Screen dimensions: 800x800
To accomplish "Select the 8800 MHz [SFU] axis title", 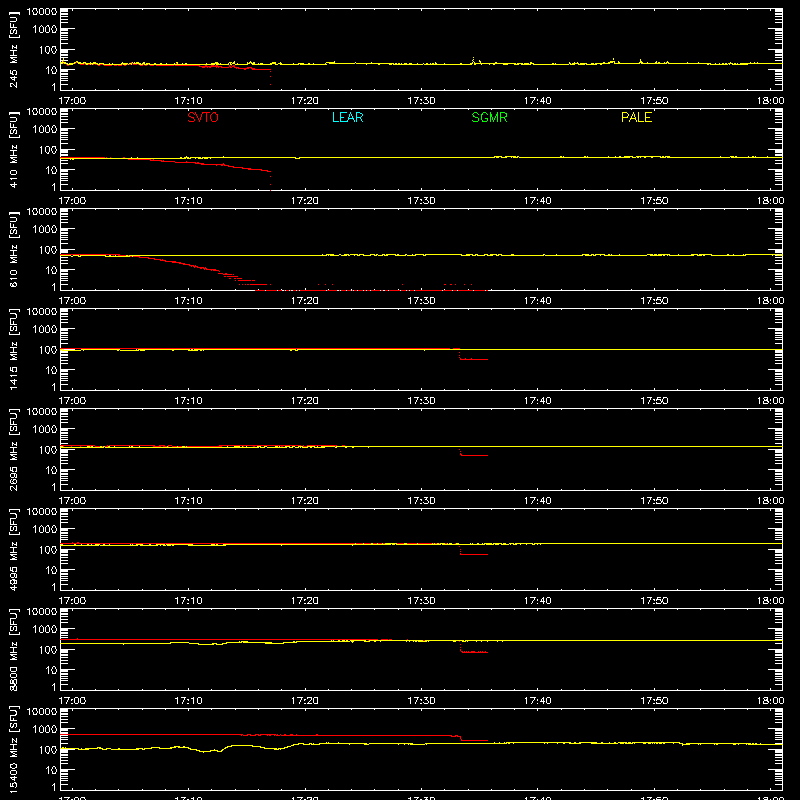I will [x=13, y=649].
